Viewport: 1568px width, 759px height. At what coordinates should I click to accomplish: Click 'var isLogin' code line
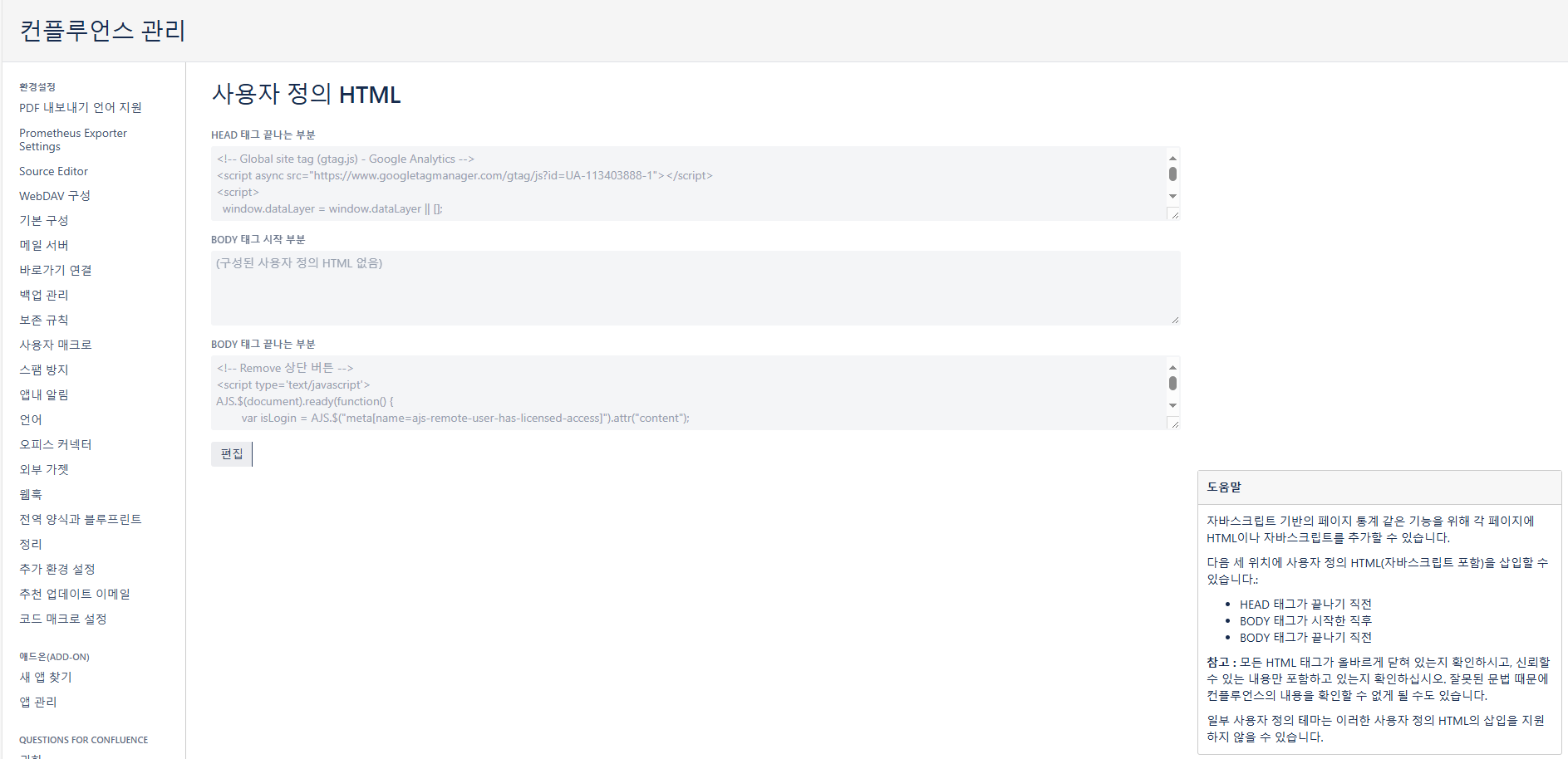pyautogui.click(x=465, y=419)
